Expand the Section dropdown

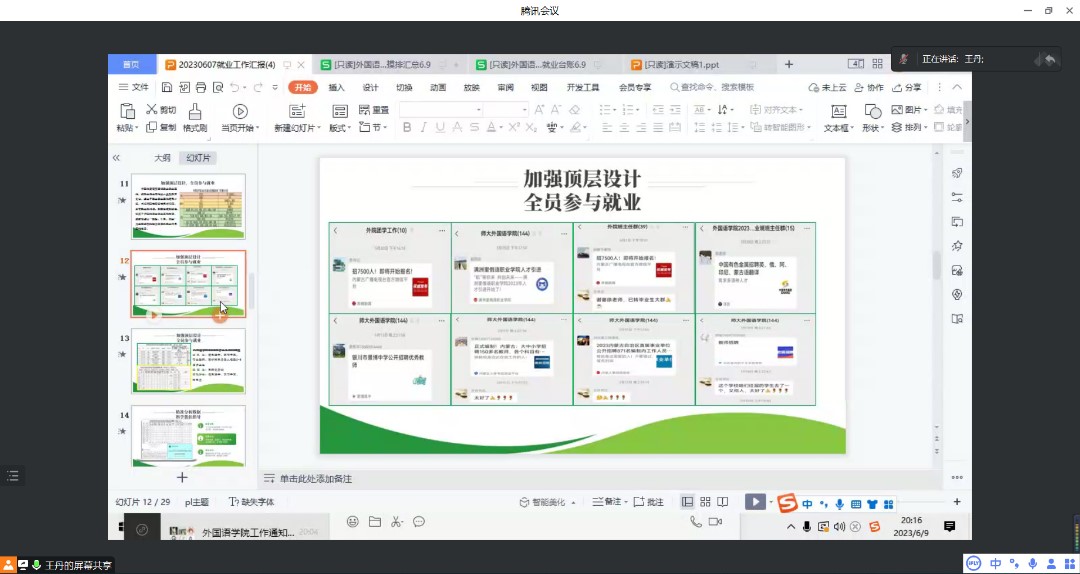pos(373,127)
